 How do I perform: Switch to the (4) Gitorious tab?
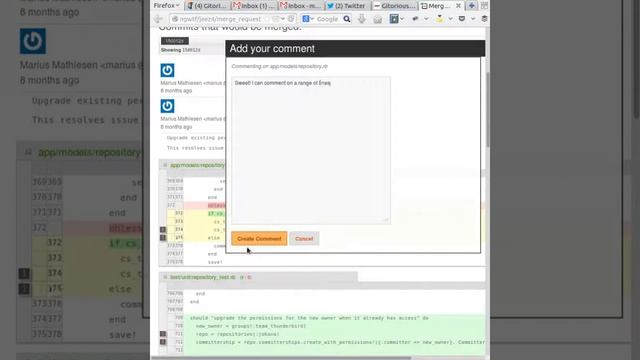click(207, 6)
